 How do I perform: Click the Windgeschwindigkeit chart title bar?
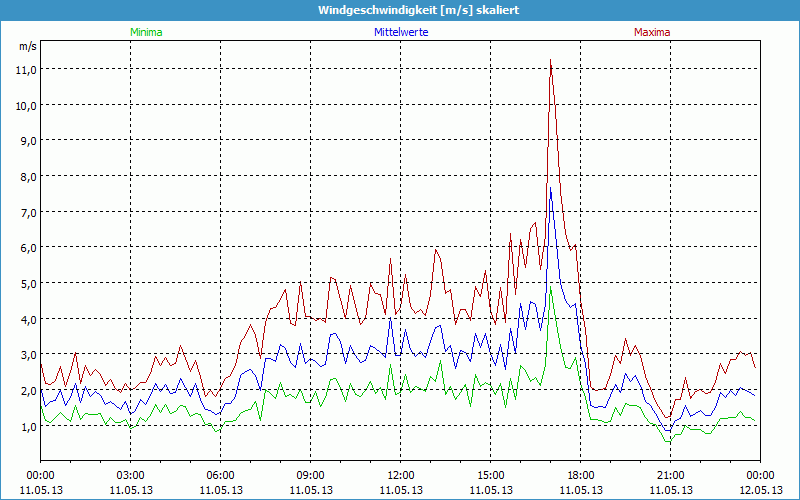point(400,9)
